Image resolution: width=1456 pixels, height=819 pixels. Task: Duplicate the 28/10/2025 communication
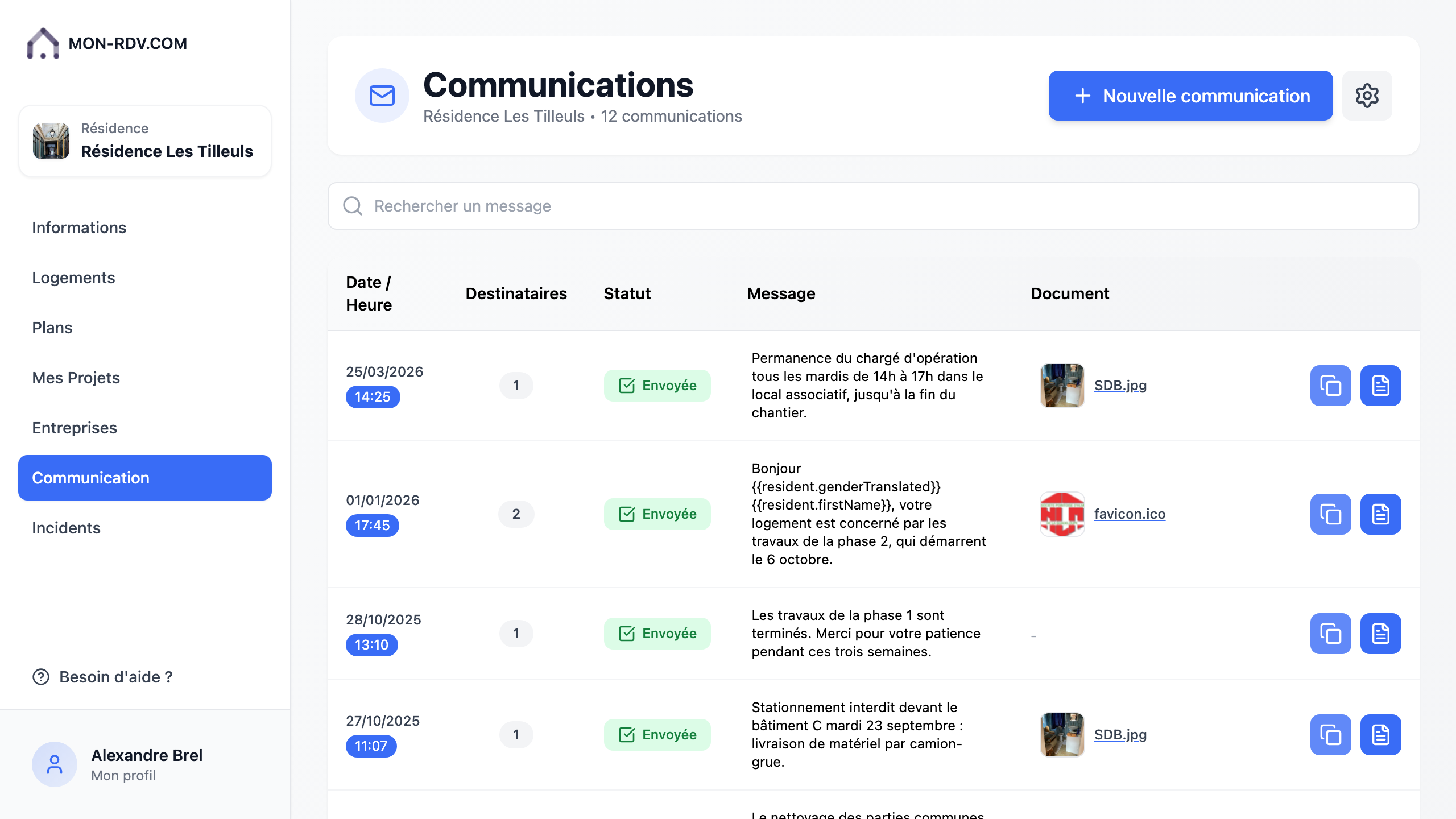click(x=1330, y=634)
